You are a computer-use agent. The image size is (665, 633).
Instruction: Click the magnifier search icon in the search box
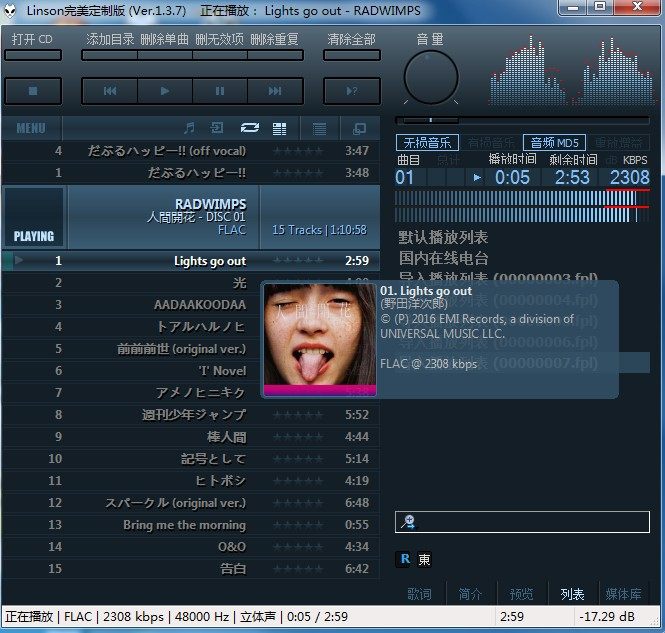[x=409, y=522]
